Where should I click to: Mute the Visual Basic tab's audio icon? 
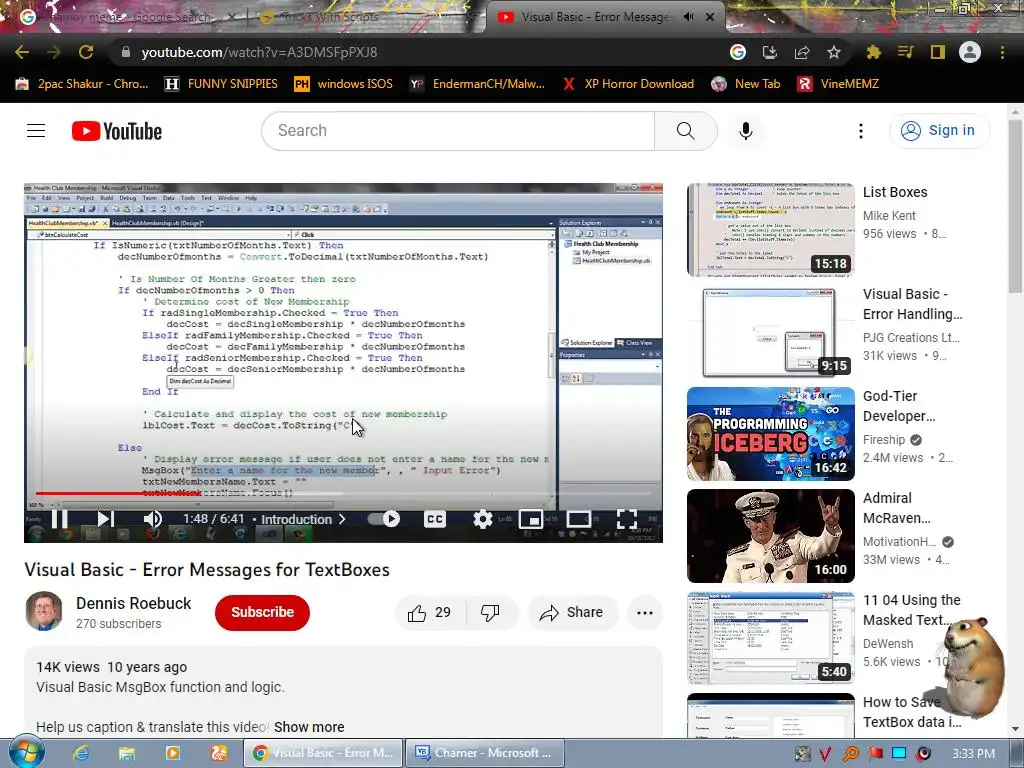point(688,17)
